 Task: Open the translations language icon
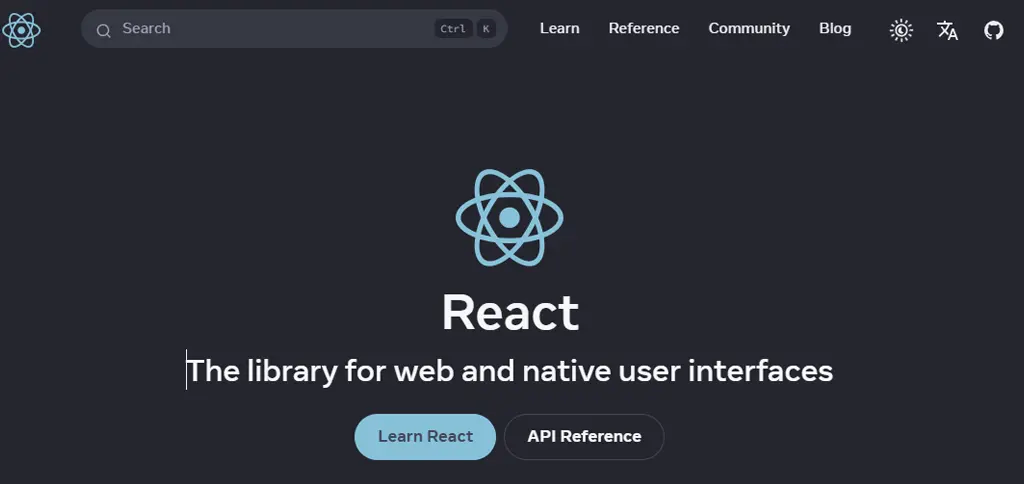coord(947,30)
